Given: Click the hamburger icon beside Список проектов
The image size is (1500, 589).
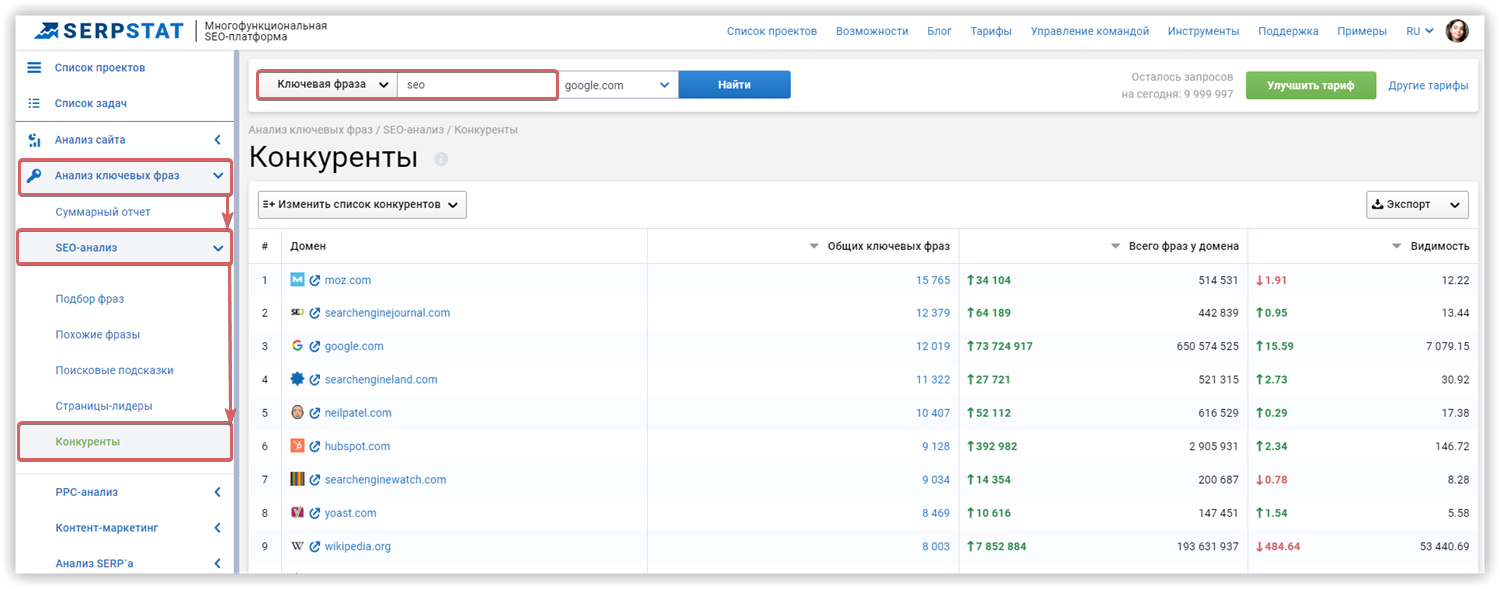Looking at the screenshot, I should [34, 67].
